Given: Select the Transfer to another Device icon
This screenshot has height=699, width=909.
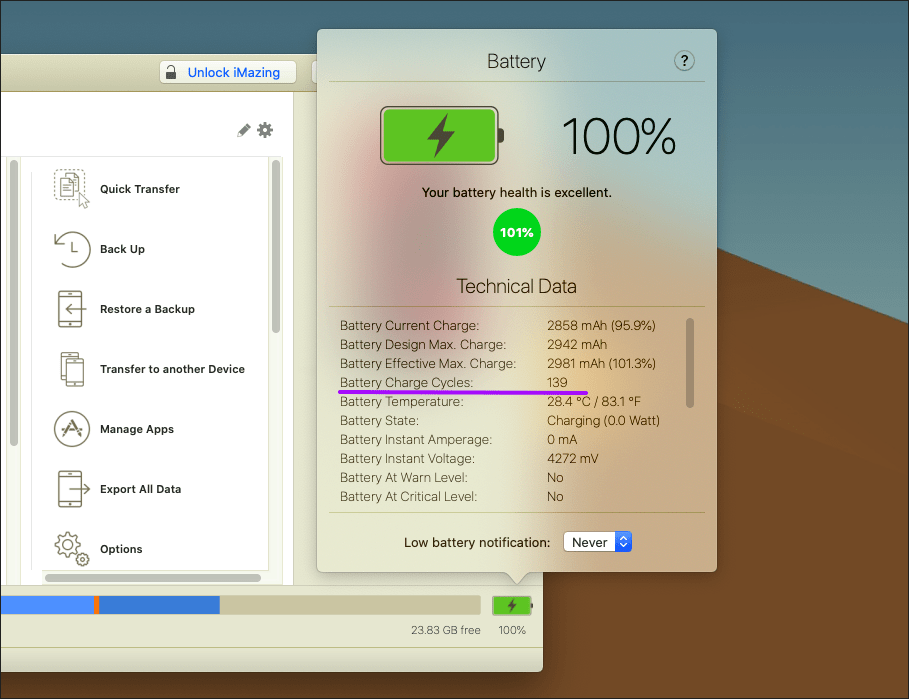Looking at the screenshot, I should coord(71,369).
